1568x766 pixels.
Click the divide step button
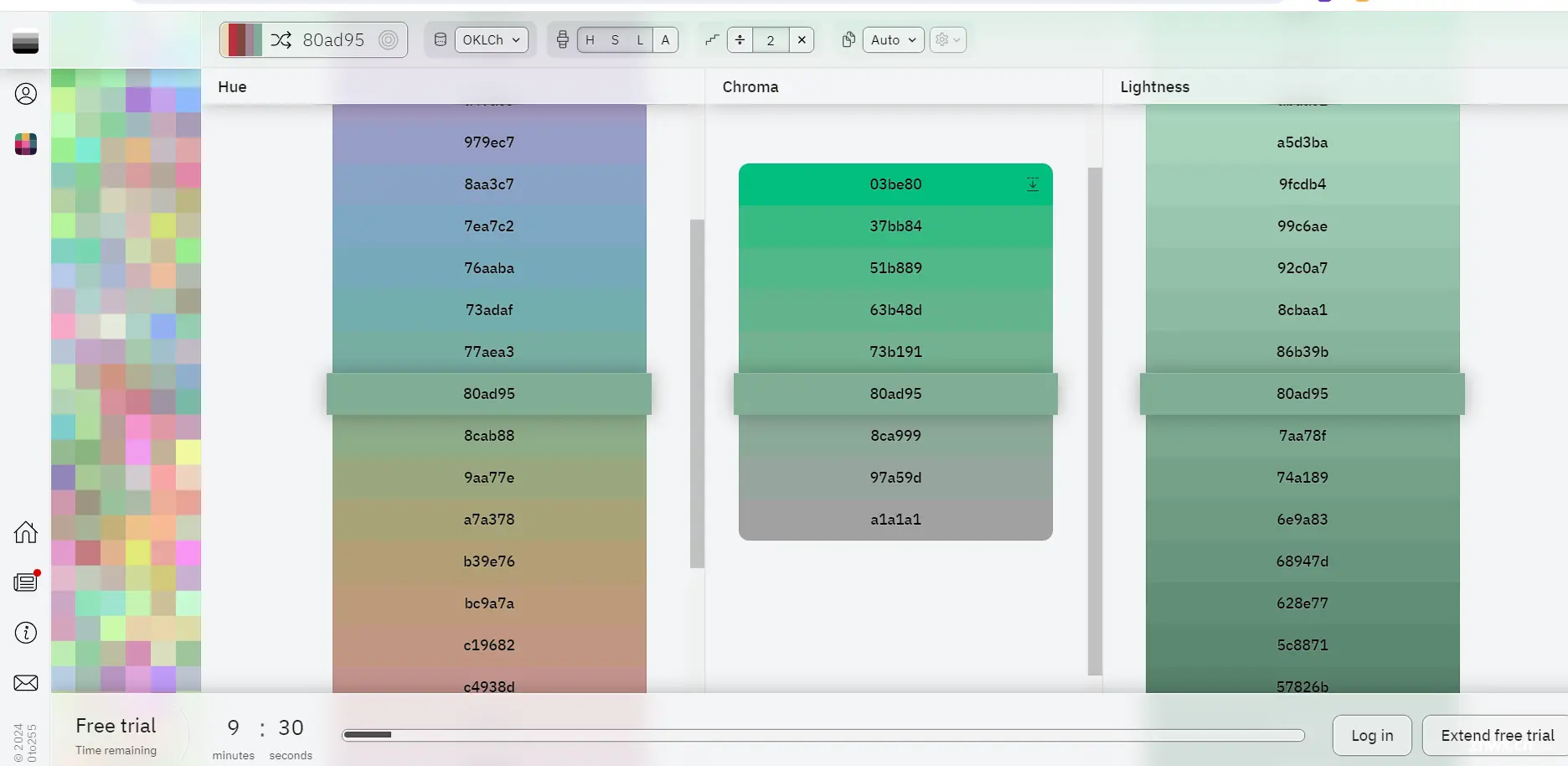coord(740,39)
